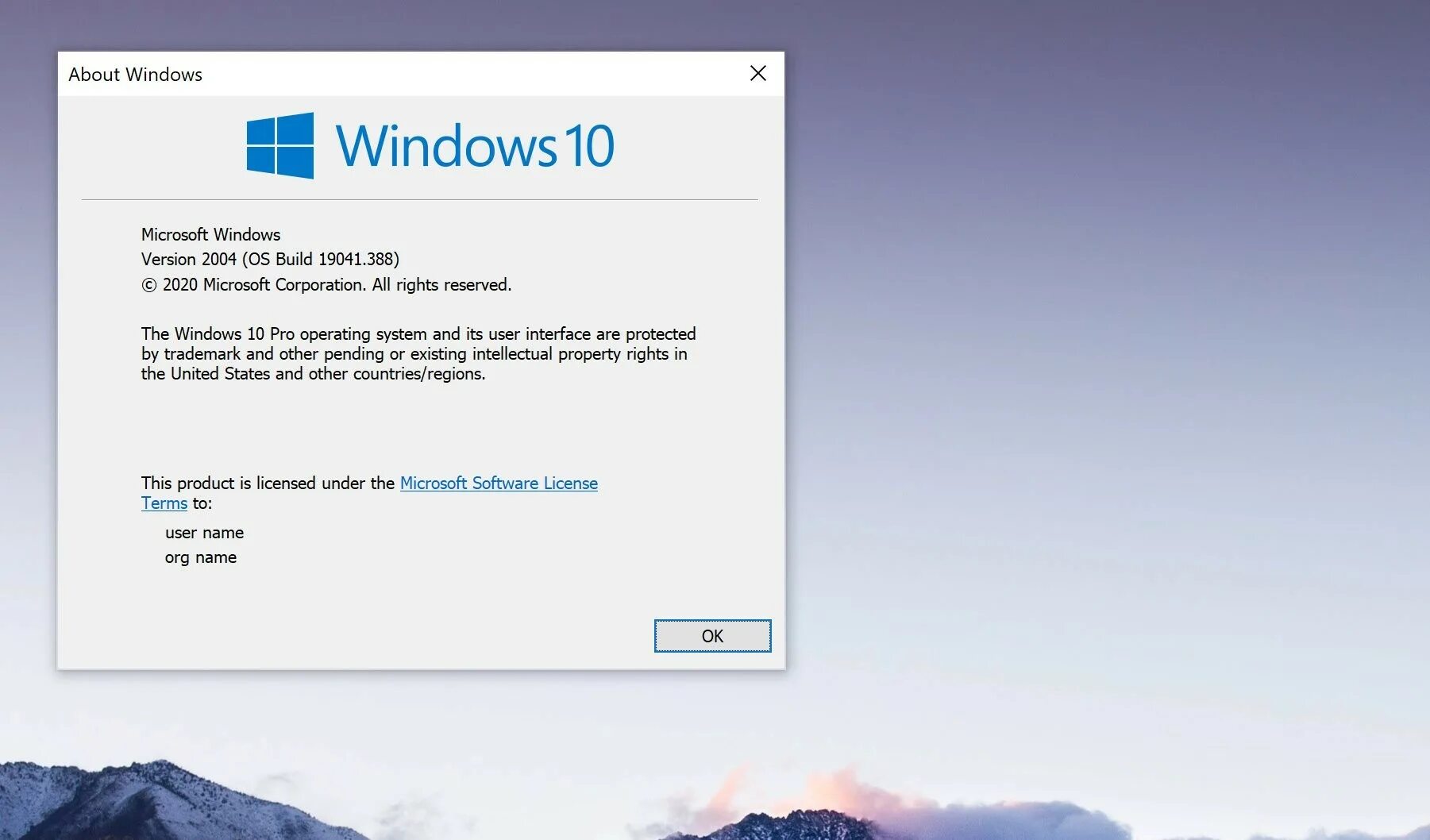Click the Version 2004 build number line

[x=270, y=259]
